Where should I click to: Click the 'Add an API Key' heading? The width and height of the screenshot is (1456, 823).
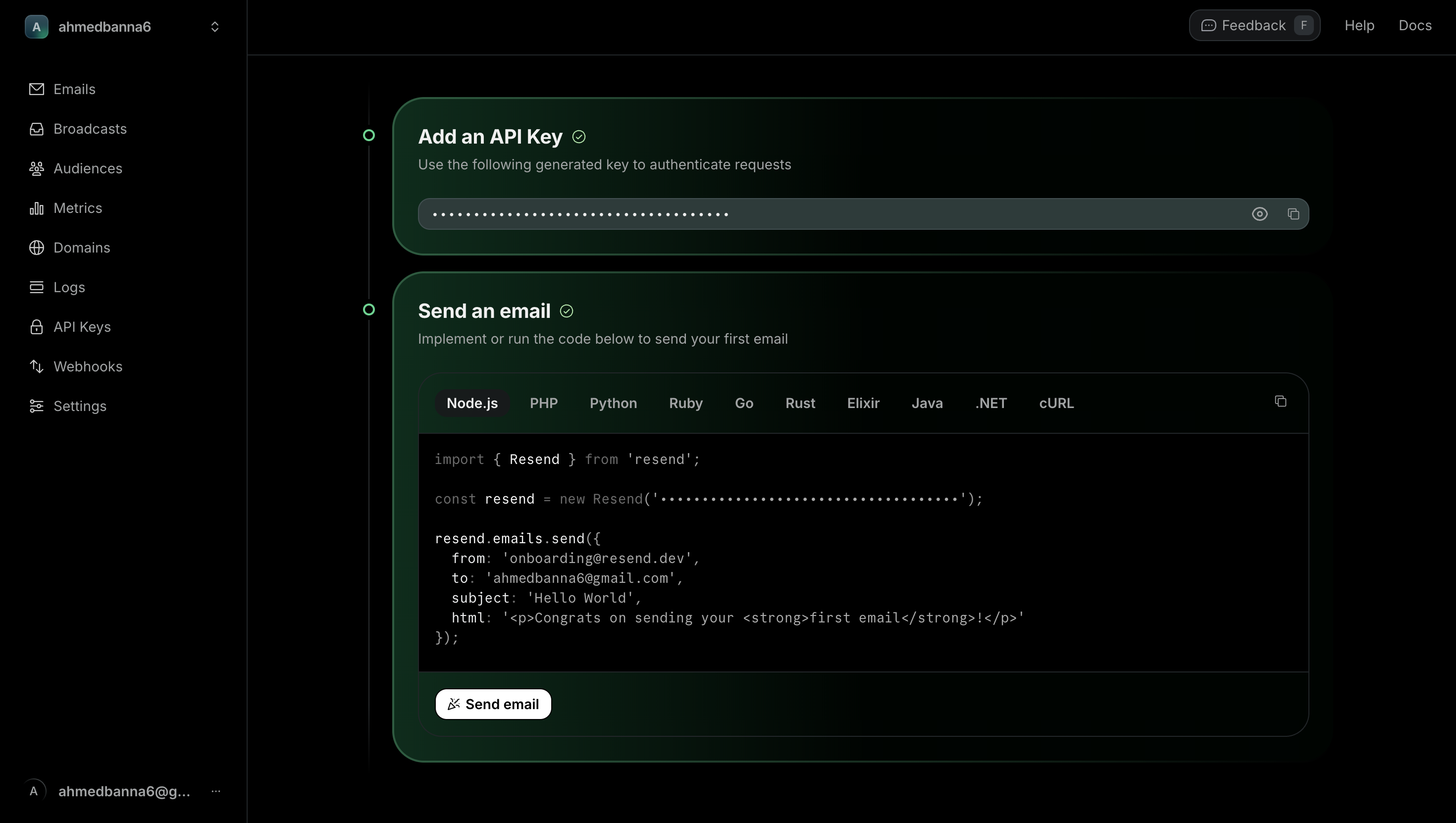pyautogui.click(x=490, y=137)
